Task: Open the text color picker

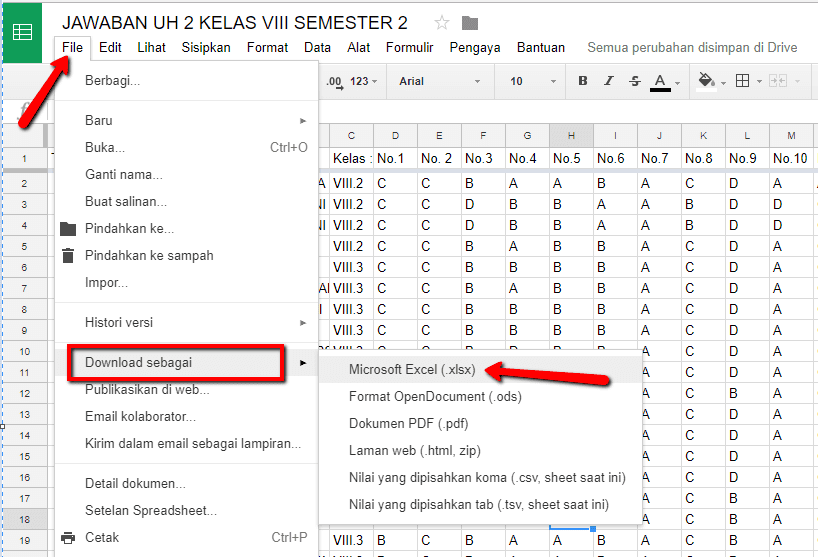Action: click(x=660, y=82)
